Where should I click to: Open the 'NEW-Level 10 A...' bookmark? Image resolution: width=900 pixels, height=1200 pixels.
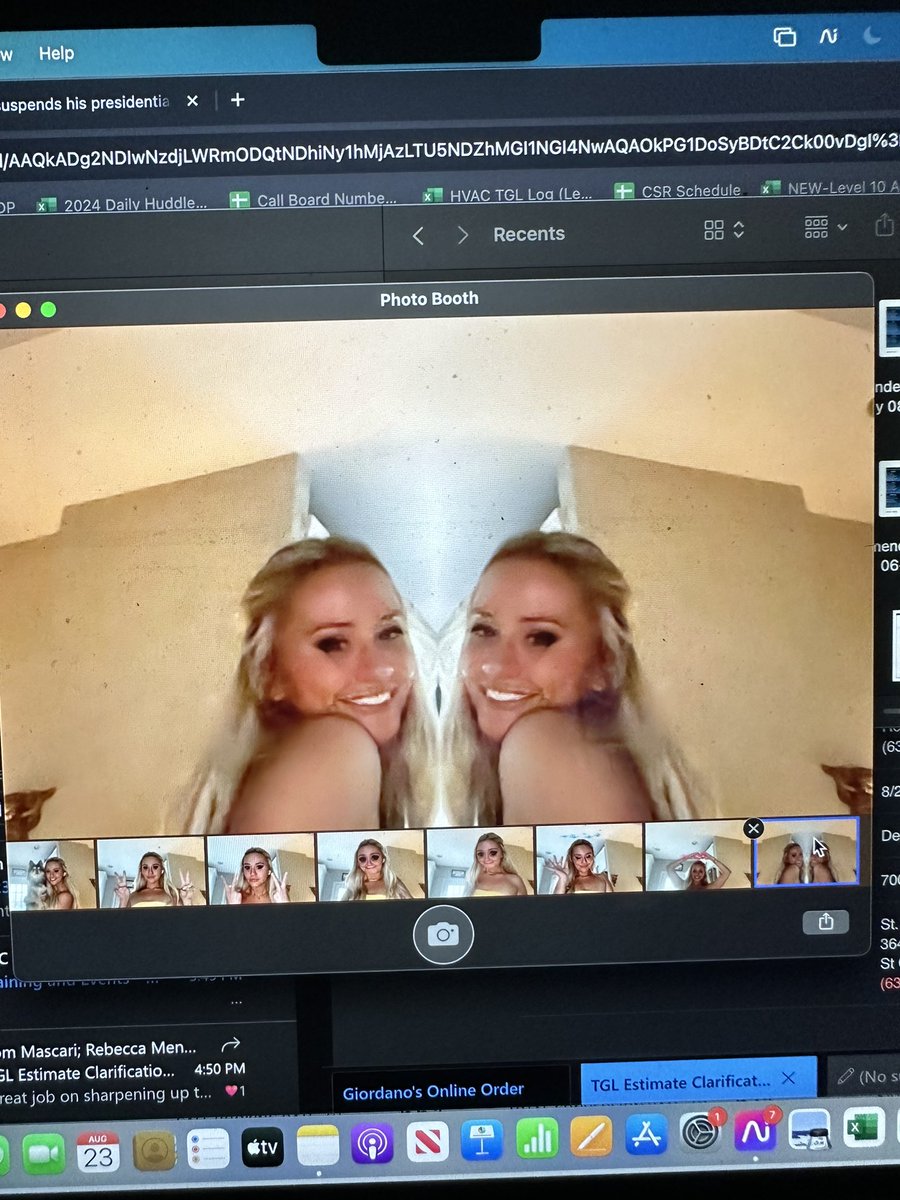click(x=830, y=188)
